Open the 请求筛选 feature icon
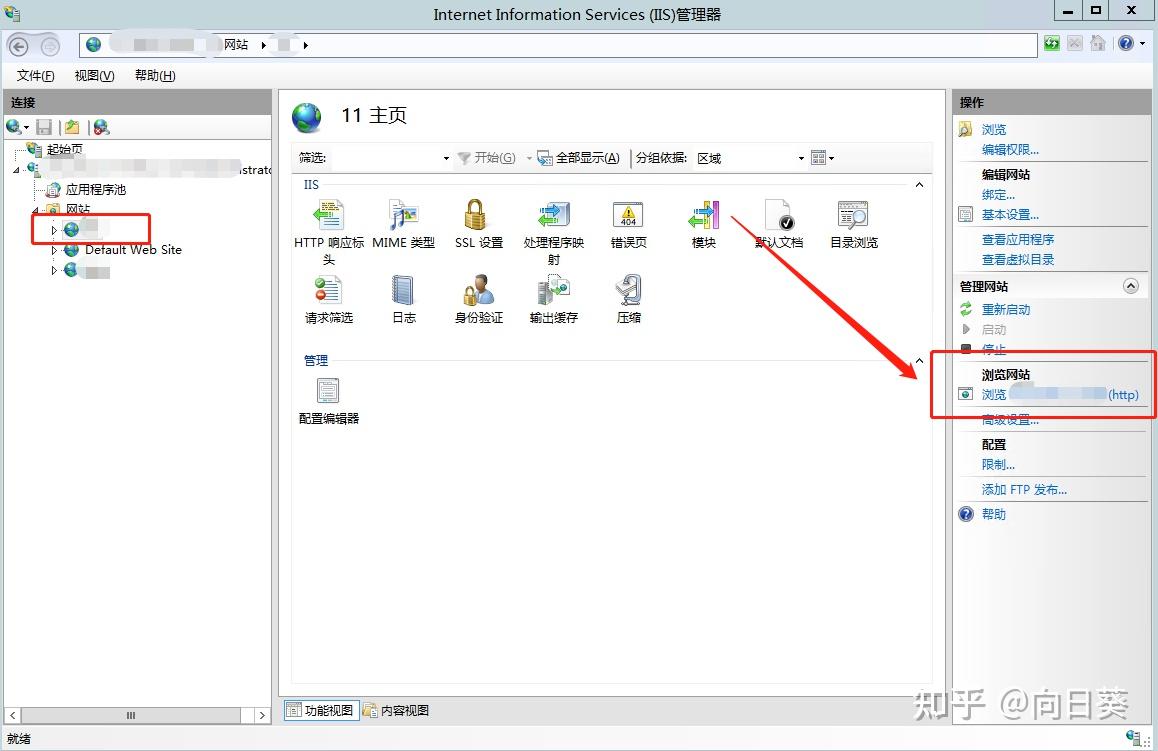Viewport: 1158px width, 751px height. [x=329, y=290]
